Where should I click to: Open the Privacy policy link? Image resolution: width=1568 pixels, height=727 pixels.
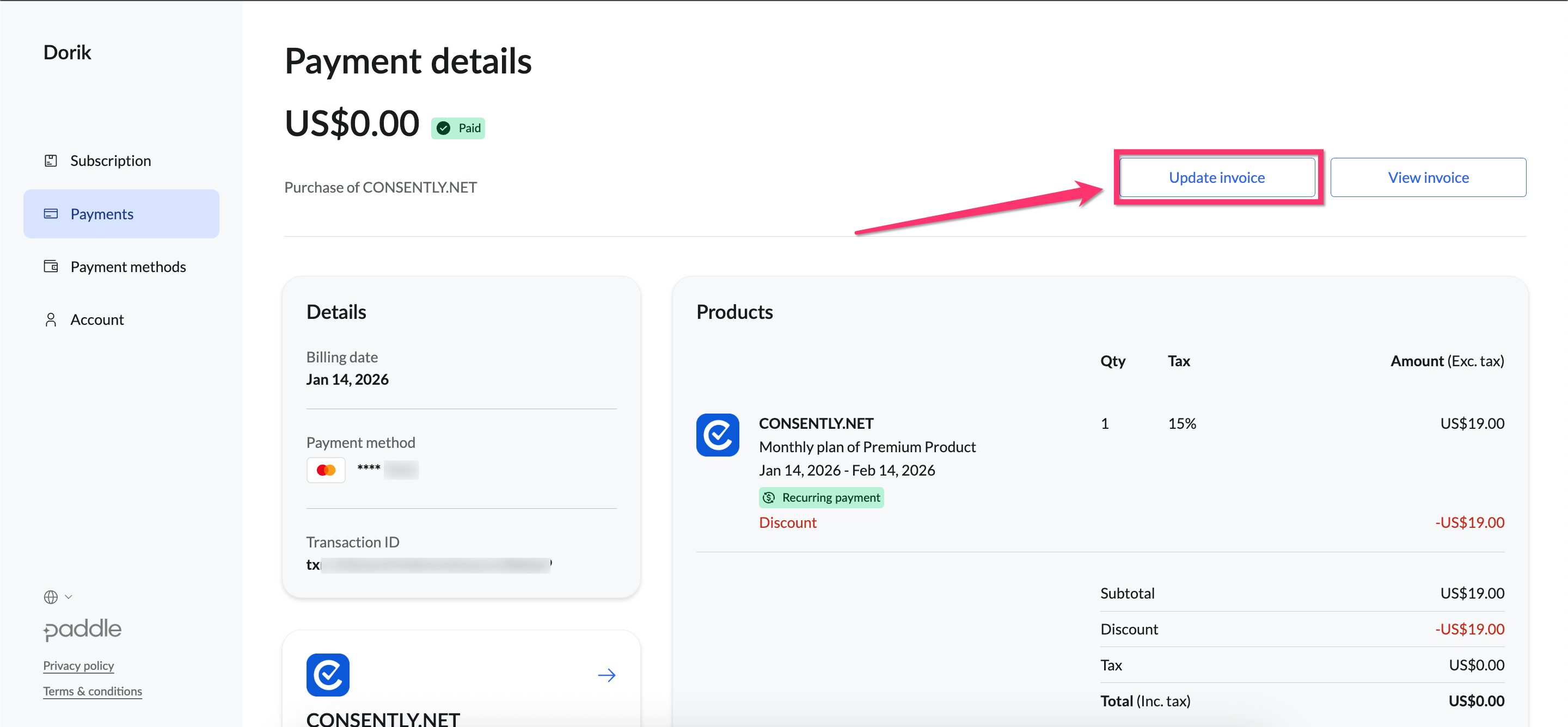click(x=78, y=665)
